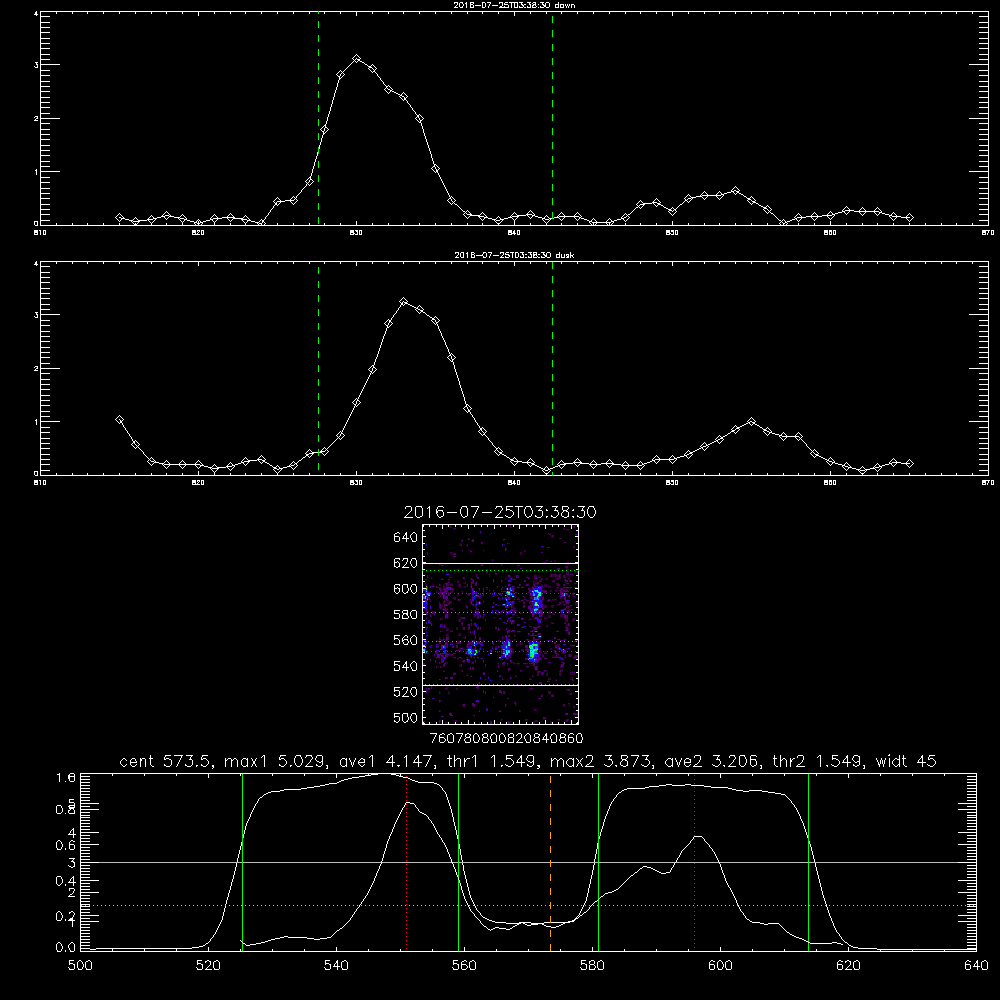Click the '600' label on bottom plot x-axis
Viewport: 1000px width, 1000px height.
(721, 966)
